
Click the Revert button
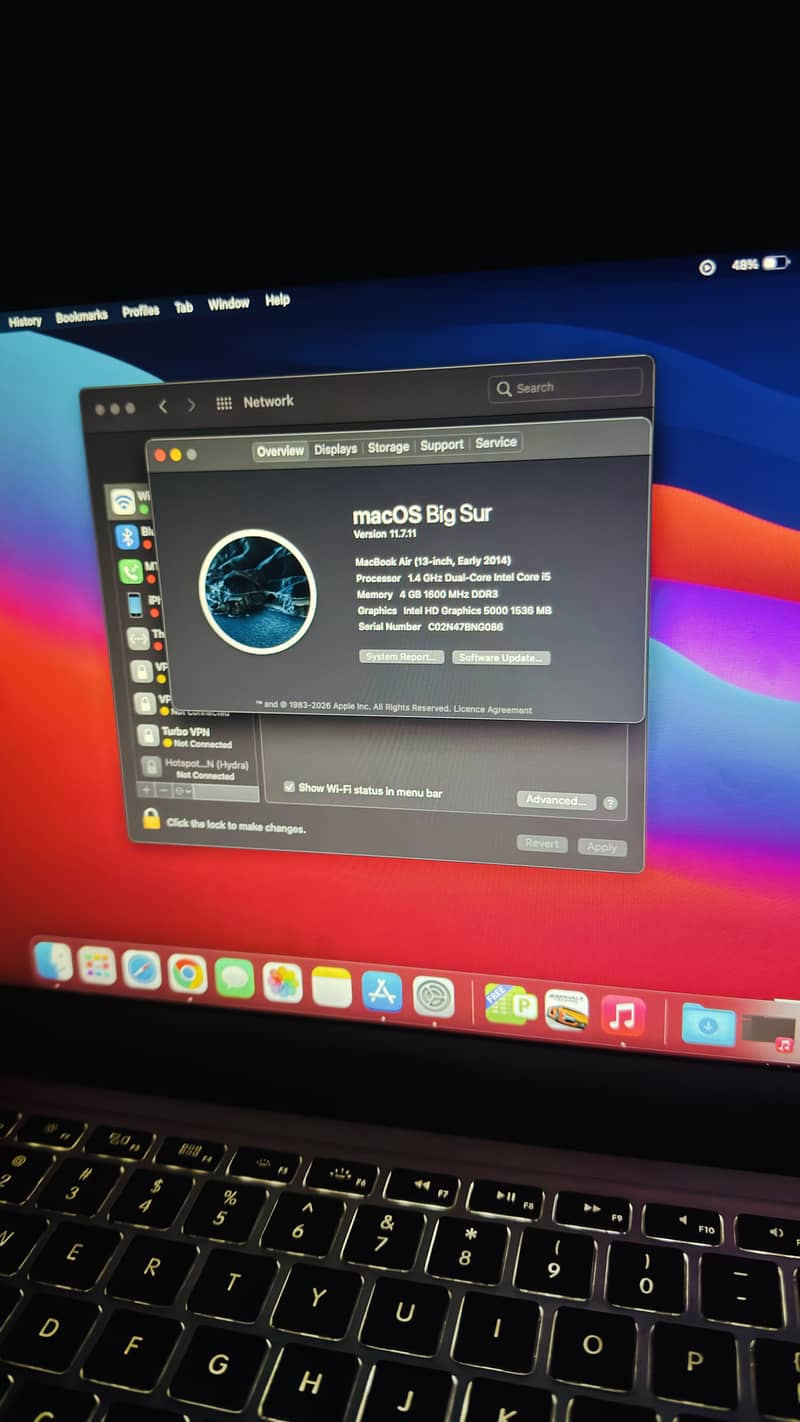click(542, 844)
